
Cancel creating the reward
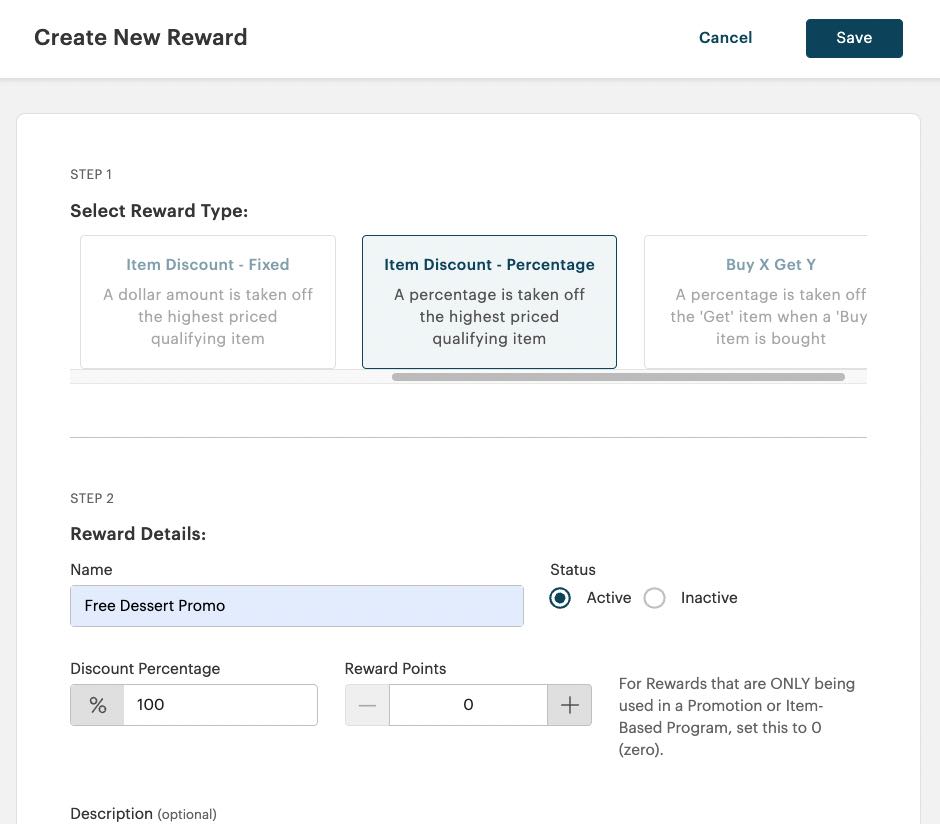pyautogui.click(x=725, y=37)
